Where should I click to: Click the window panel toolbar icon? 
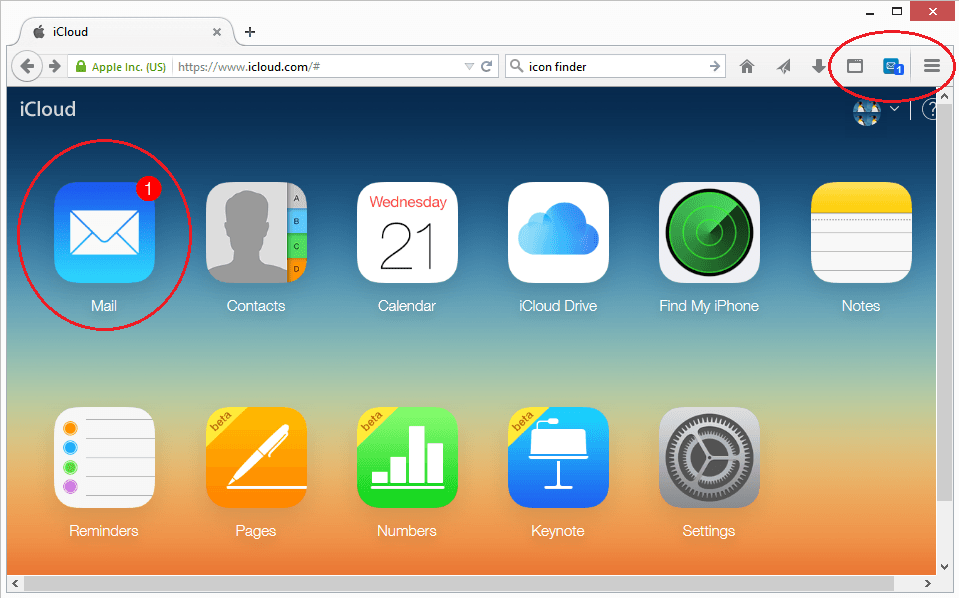(855, 66)
